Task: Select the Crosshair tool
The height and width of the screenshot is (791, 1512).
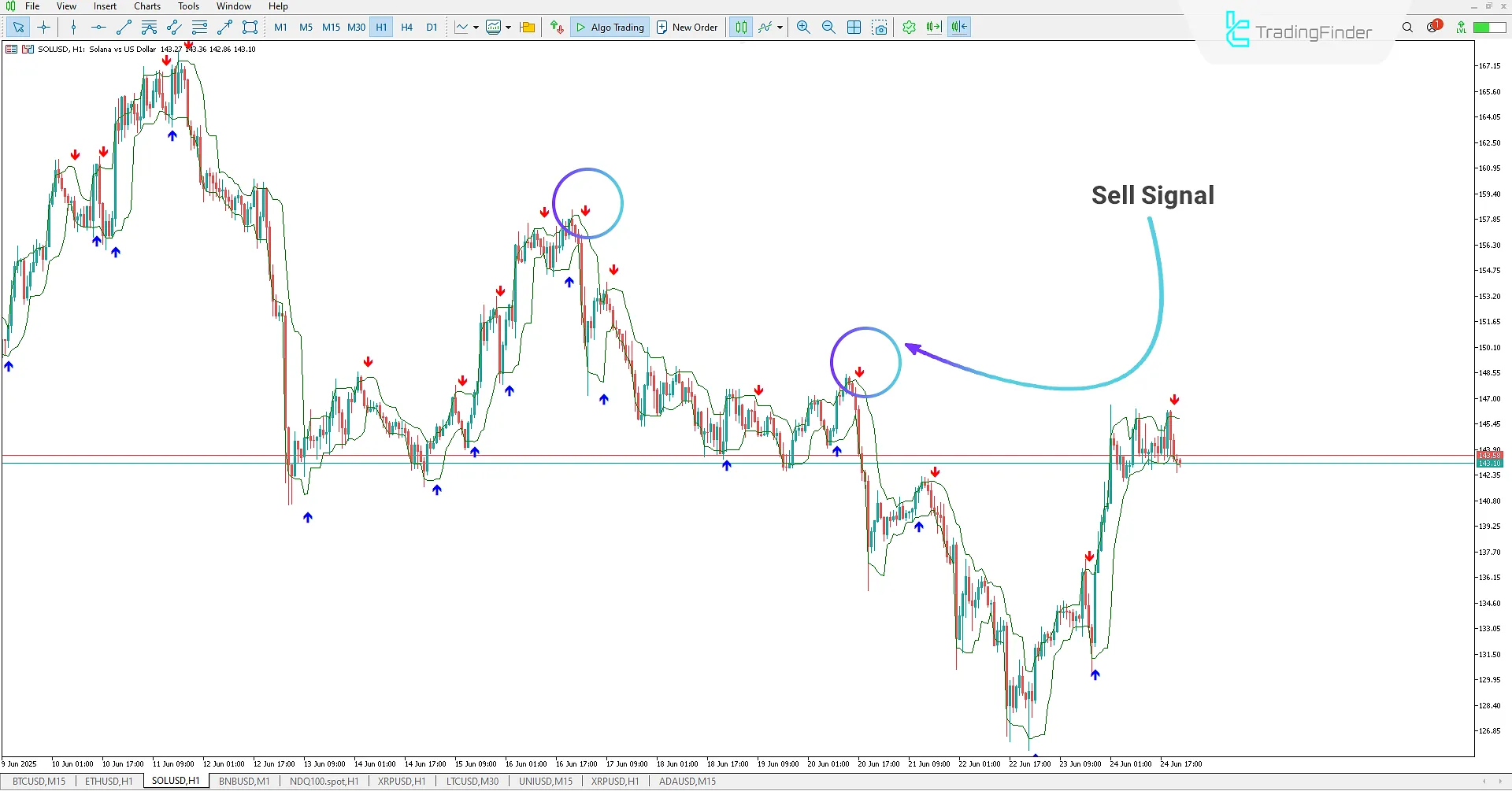Action: tap(44, 27)
